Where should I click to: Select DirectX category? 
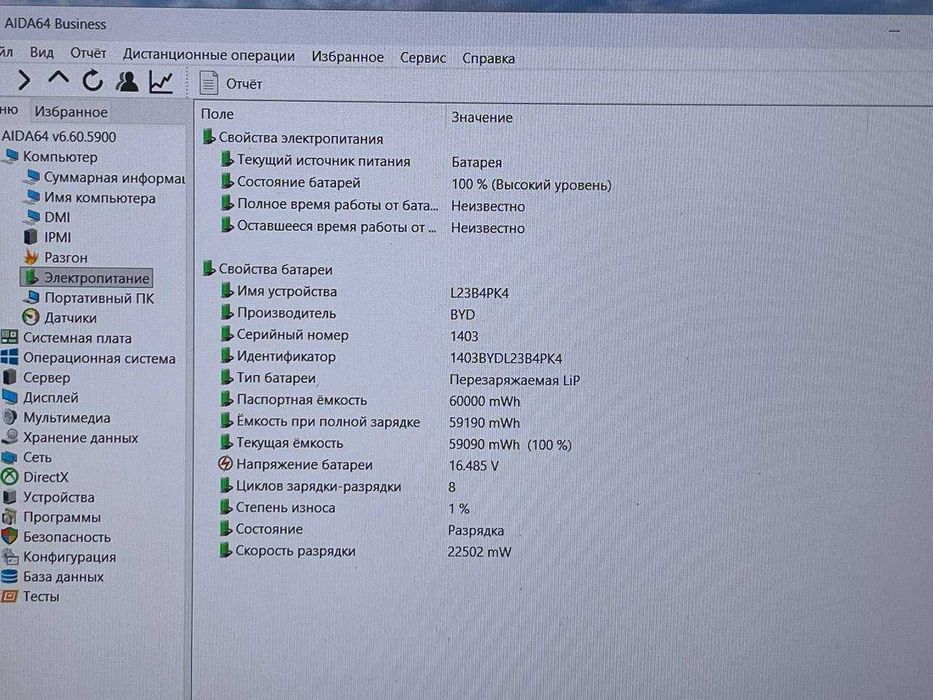pyautogui.click(x=35, y=477)
